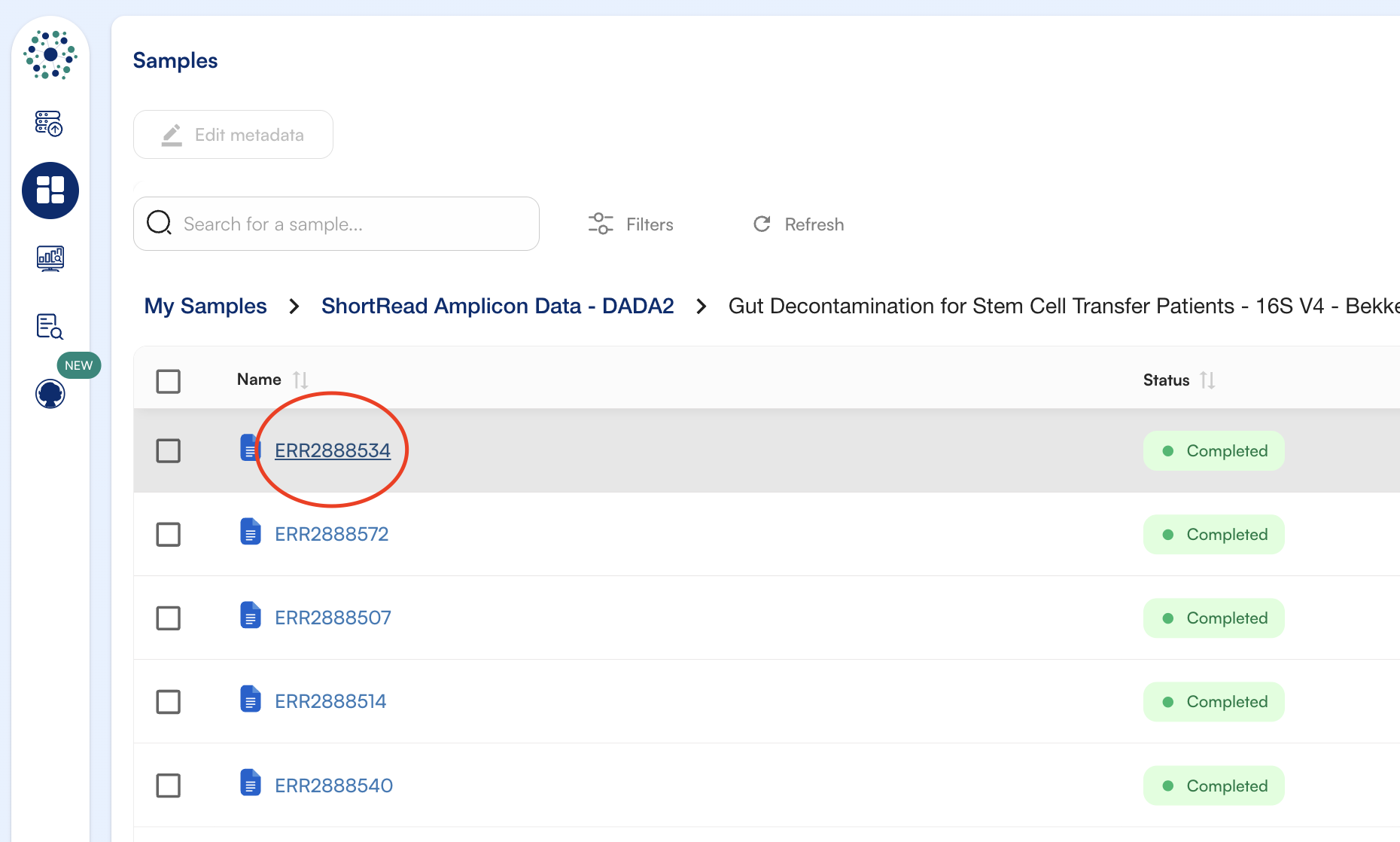Click Completed status of ERR2888507

coord(1214,618)
